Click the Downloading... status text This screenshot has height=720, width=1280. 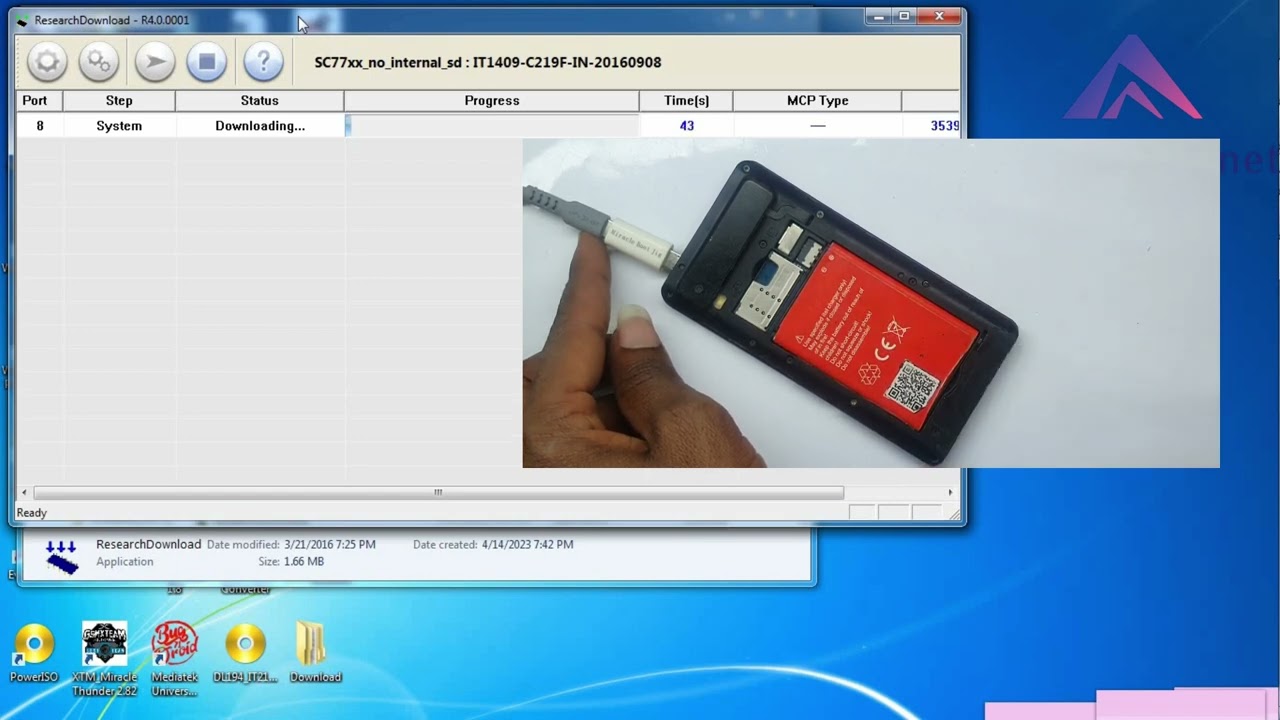(260, 126)
